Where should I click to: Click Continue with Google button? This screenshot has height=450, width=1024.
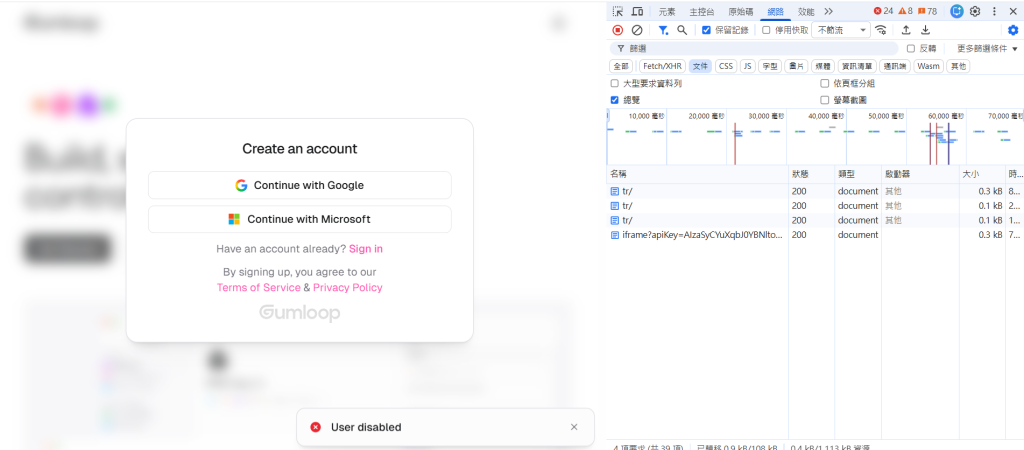coord(300,185)
